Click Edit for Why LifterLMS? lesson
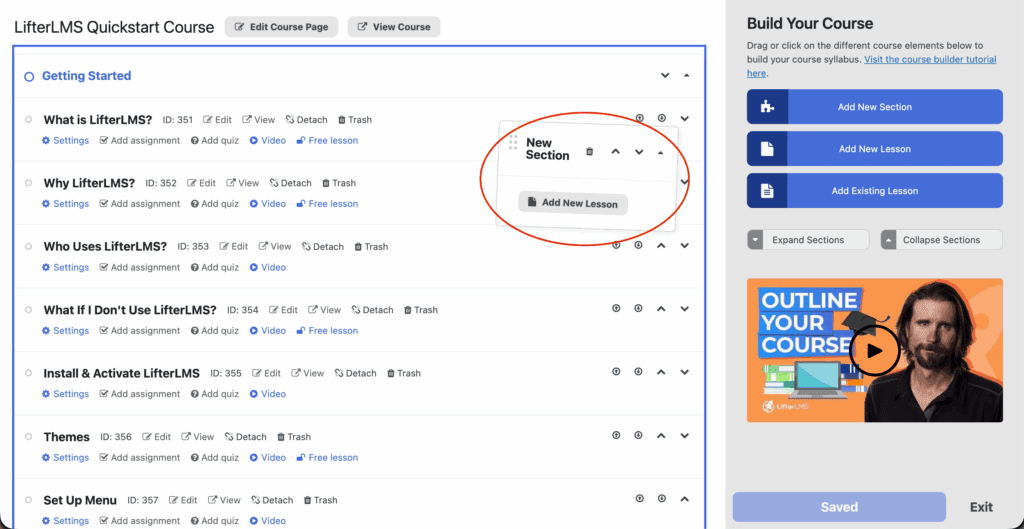 pyautogui.click(x=202, y=183)
